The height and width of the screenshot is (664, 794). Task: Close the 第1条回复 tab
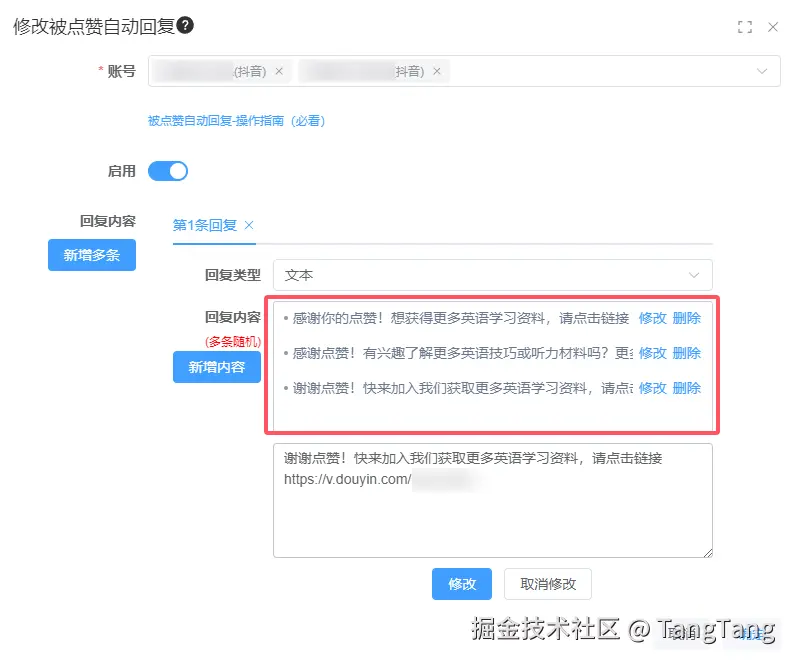[249, 225]
